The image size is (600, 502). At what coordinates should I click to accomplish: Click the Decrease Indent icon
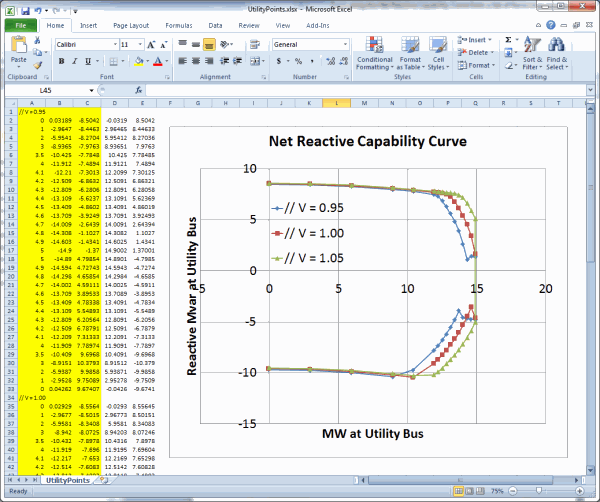click(x=225, y=61)
